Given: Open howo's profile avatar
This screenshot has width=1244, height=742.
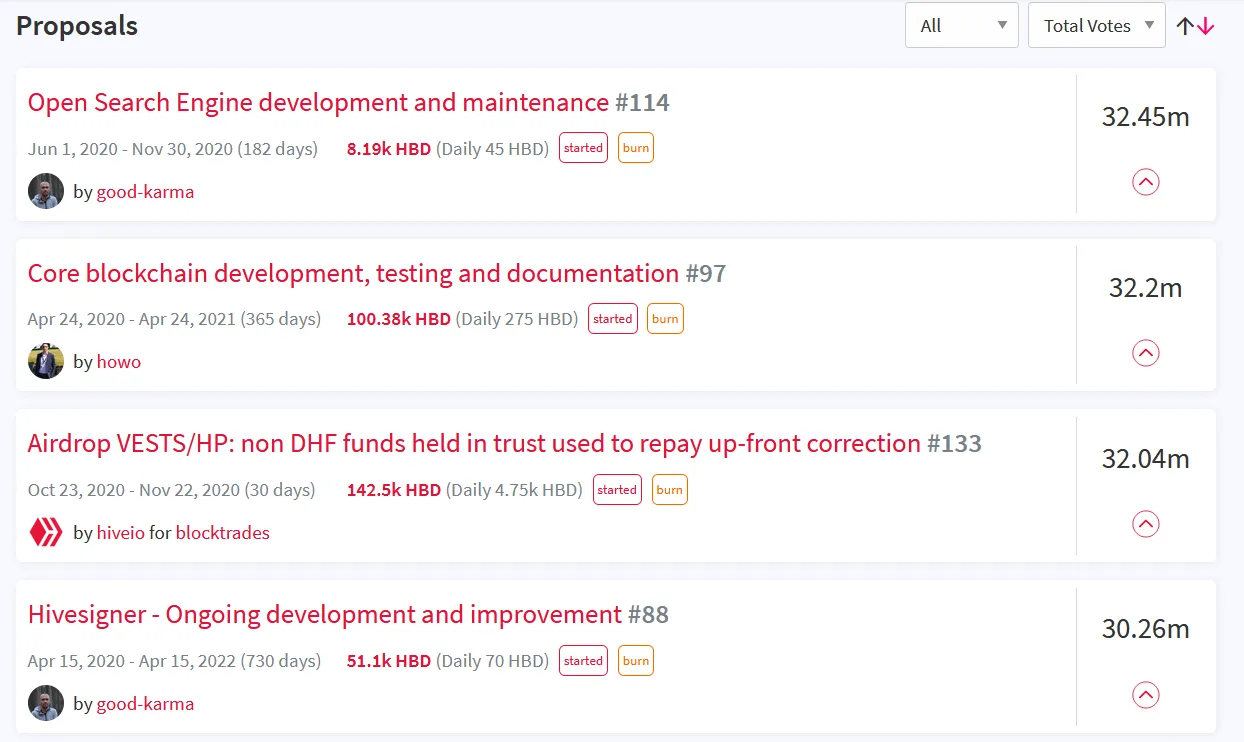Looking at the screenshot, I should click(x=46, y=361).
